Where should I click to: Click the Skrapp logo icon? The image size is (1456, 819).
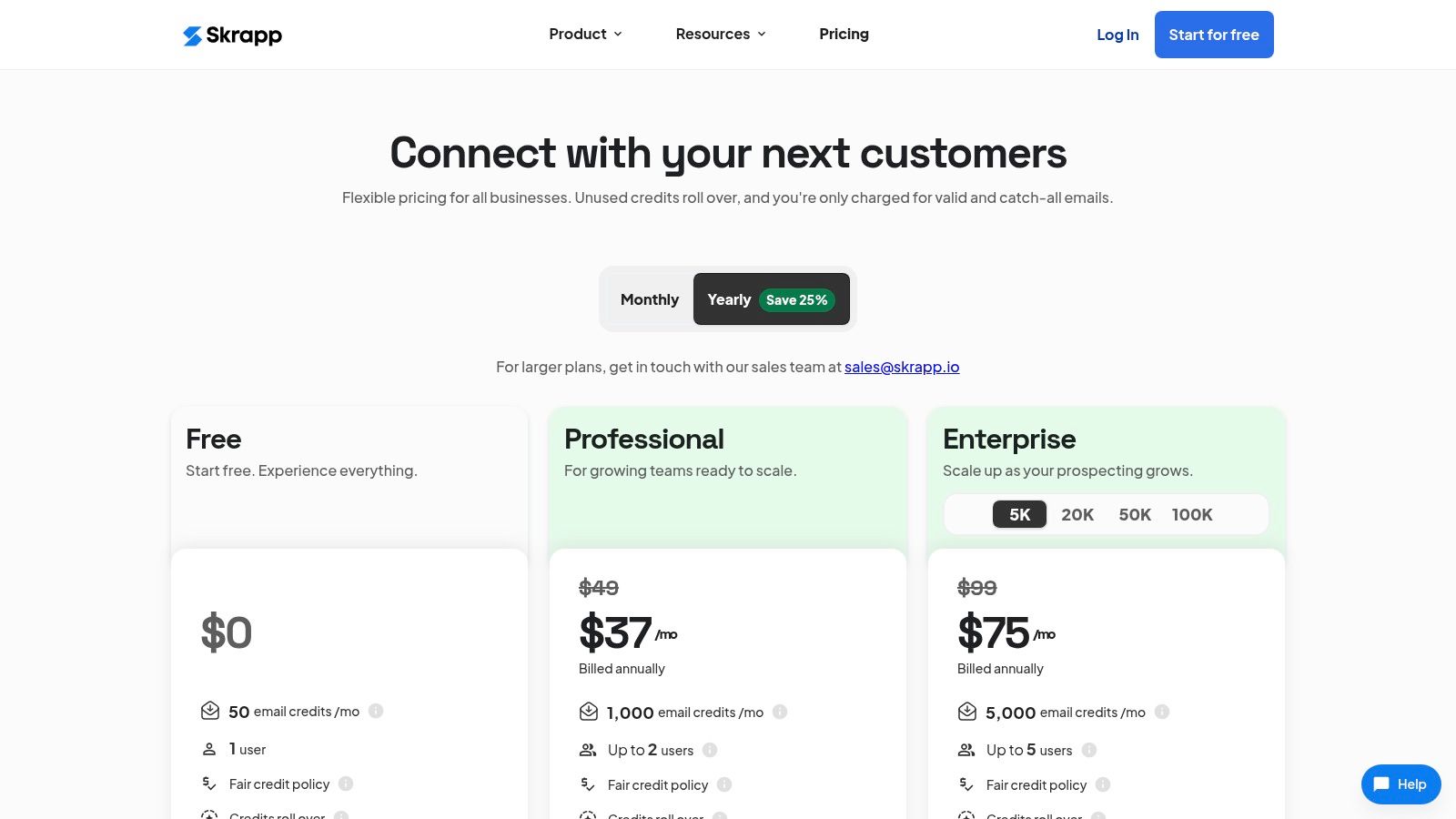pyautogui.click(x=193, y=35)
